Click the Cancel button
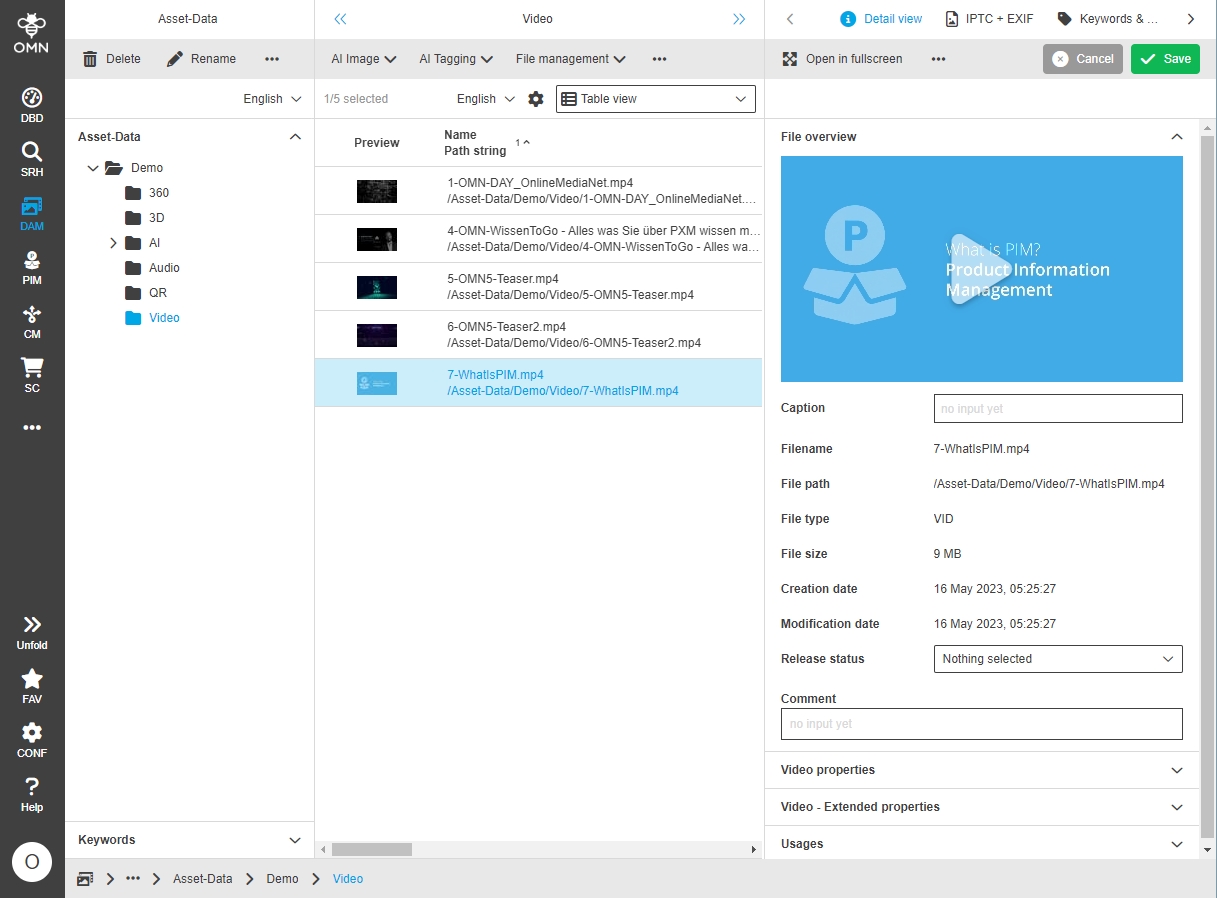This screenshot has height=898, width=1217. 1082,59
